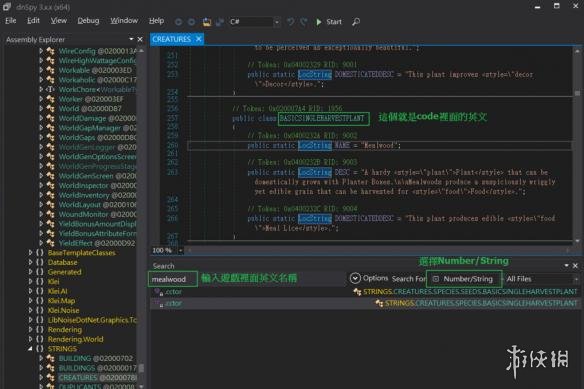
Task: Open the Debug menu
Action: pyautogui.click(x=88, y=21)
